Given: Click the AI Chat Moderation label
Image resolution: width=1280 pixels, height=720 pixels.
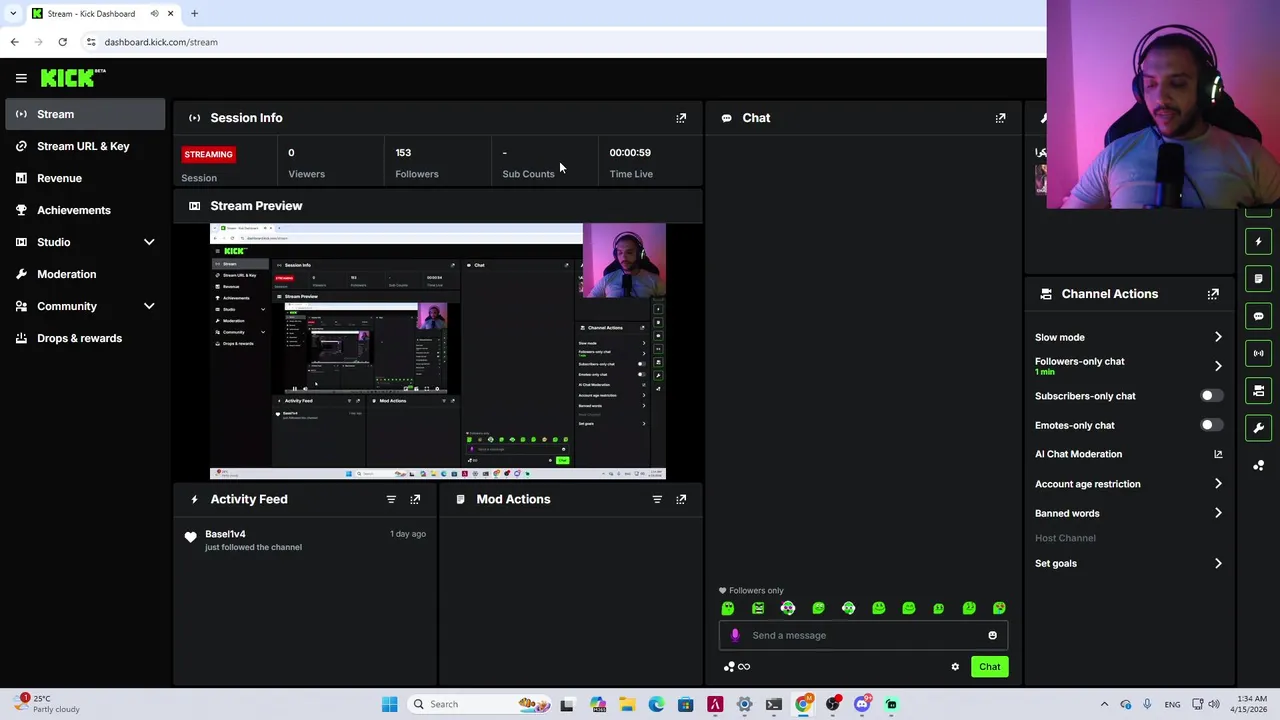Looking at the screenshot, I should 1078,454.
